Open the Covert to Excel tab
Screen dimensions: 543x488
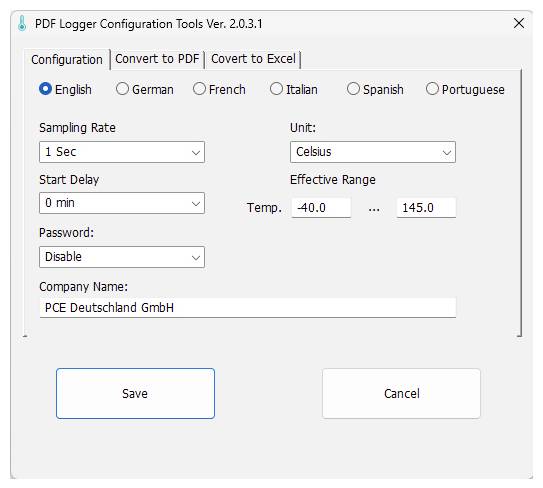[x=253, y=59]
